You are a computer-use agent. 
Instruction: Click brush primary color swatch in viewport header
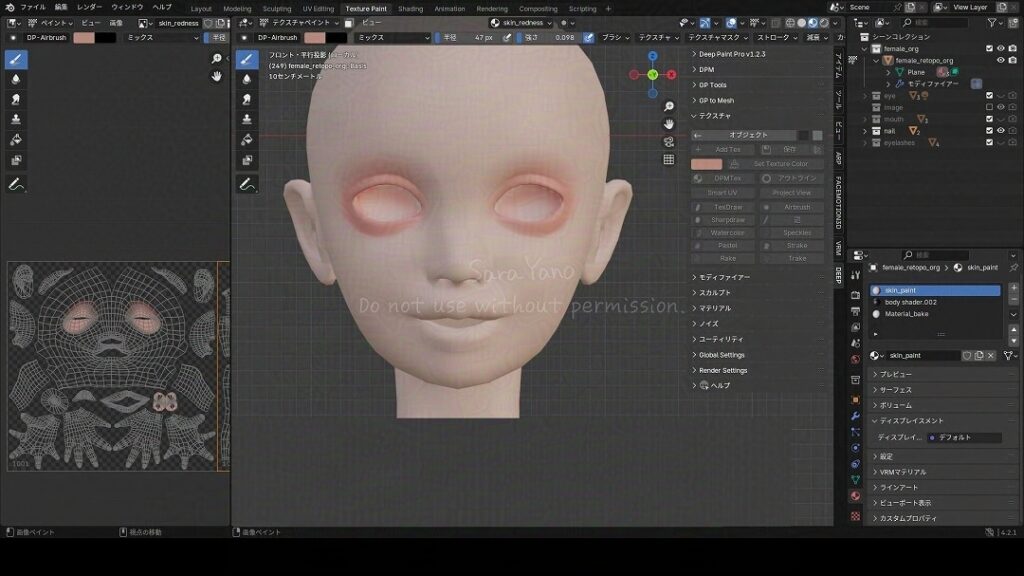[x=315, y=37]
